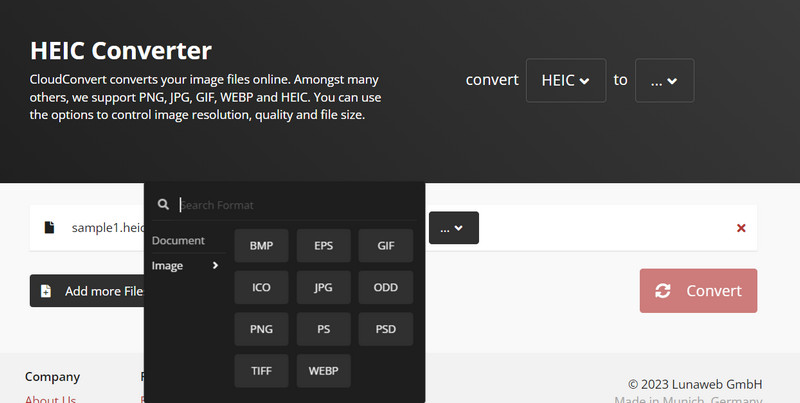Open the HEIC source format dropdown
800x403 pixels.
pos(565,80)
